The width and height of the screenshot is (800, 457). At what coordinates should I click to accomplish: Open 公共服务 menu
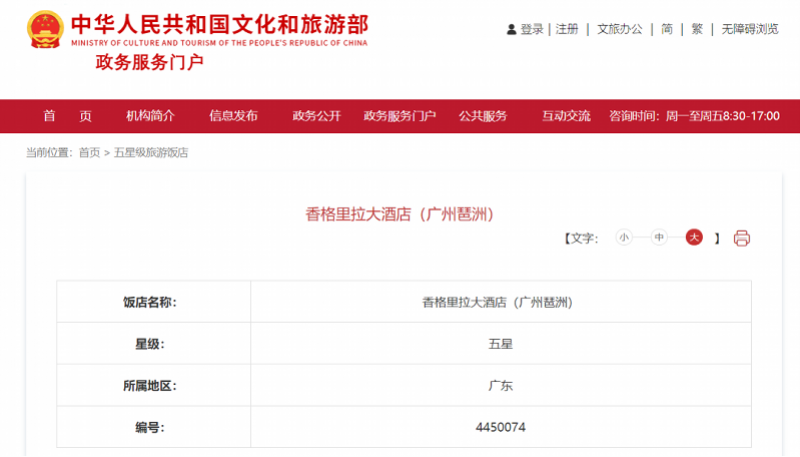click(483, 116)
